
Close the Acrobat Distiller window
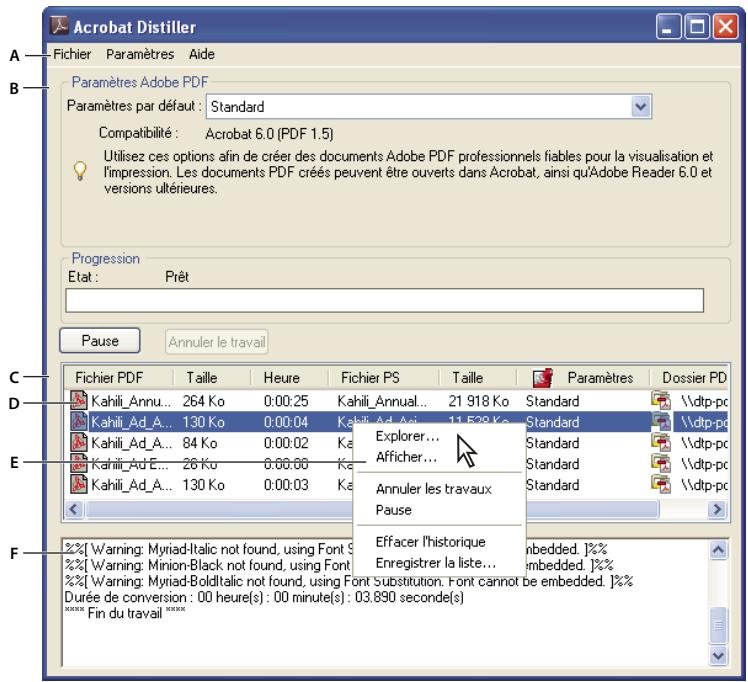726,26
